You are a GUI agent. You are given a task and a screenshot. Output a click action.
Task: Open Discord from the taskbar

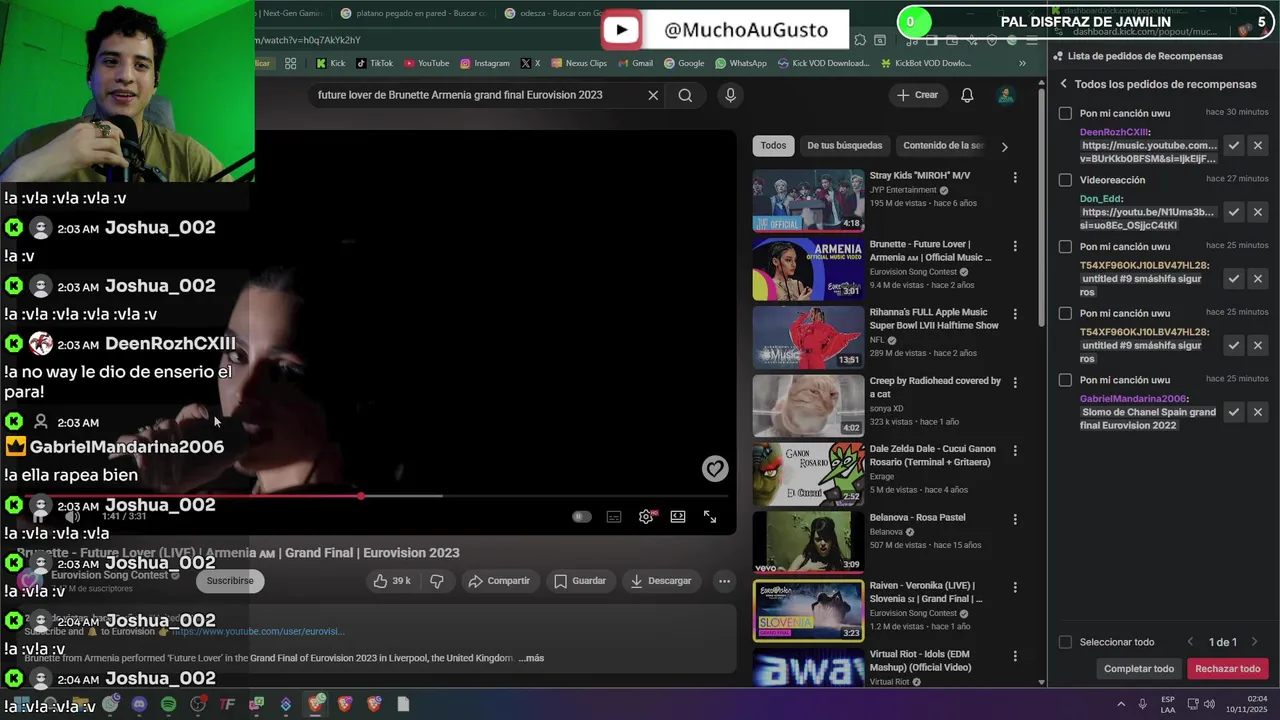pos(139,704)
